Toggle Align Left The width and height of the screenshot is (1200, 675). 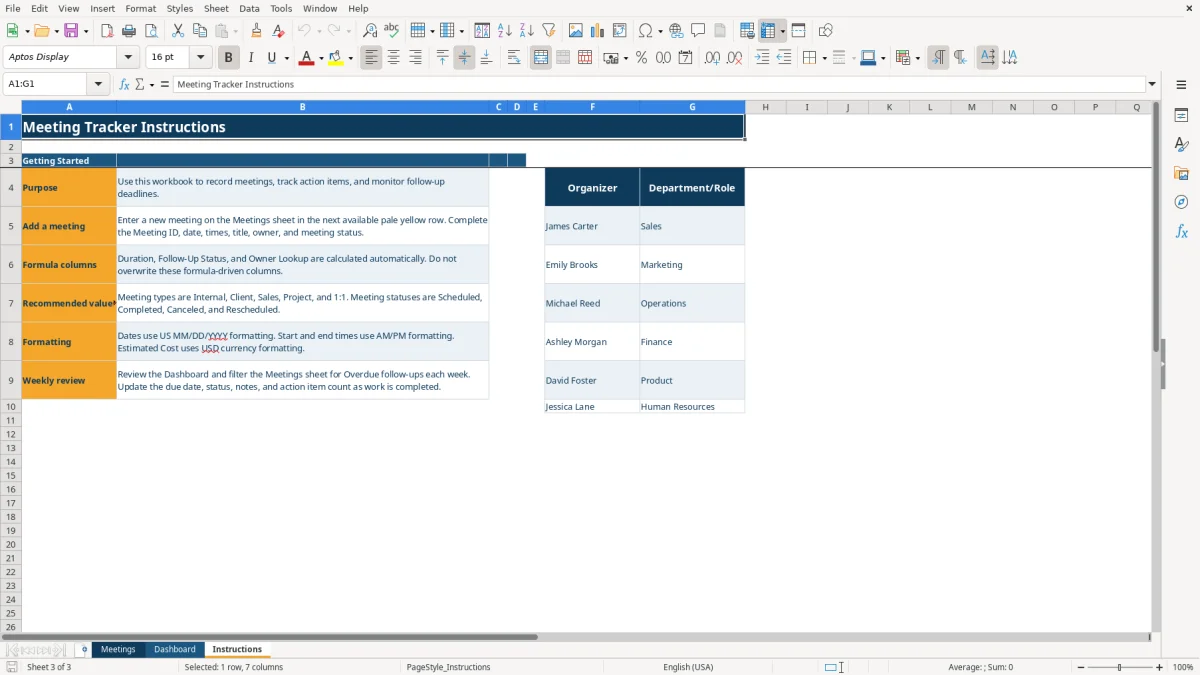[x=371, y=58]
